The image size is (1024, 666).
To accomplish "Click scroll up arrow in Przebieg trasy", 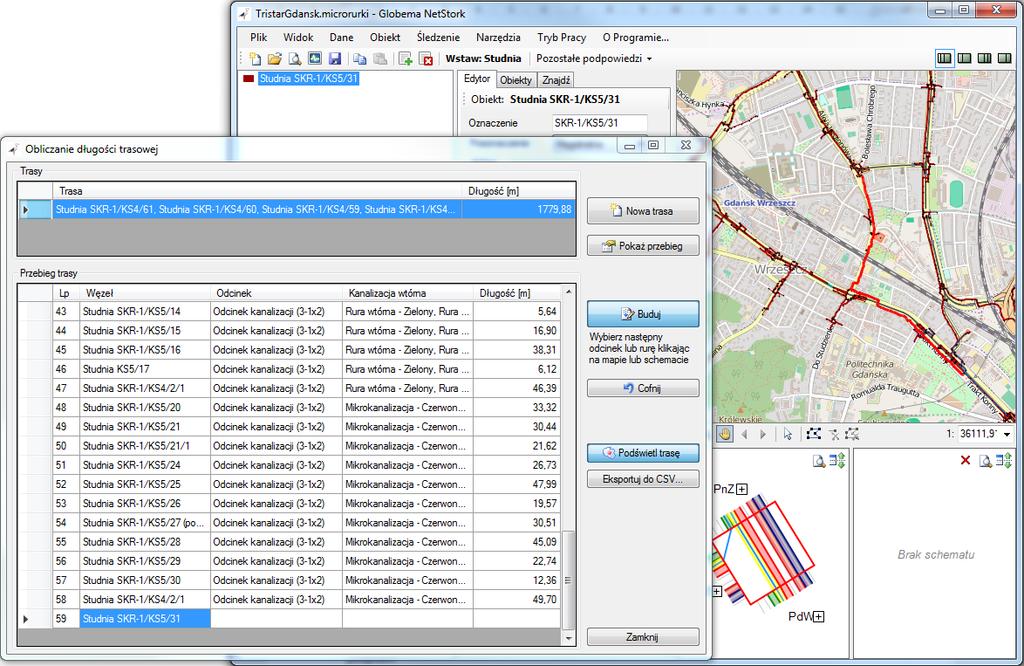I will (x=568, y=292).
